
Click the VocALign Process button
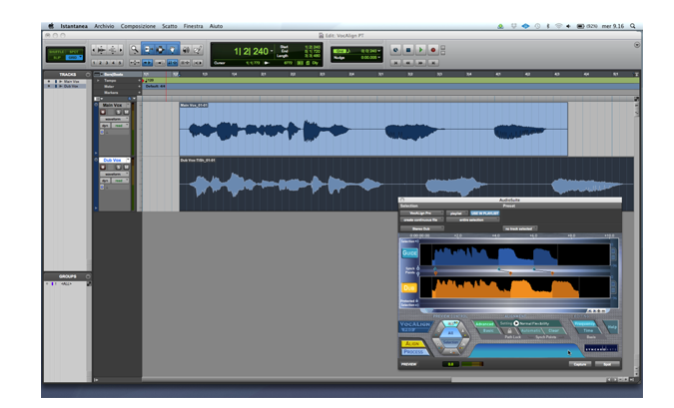click(x=414, y=352)
